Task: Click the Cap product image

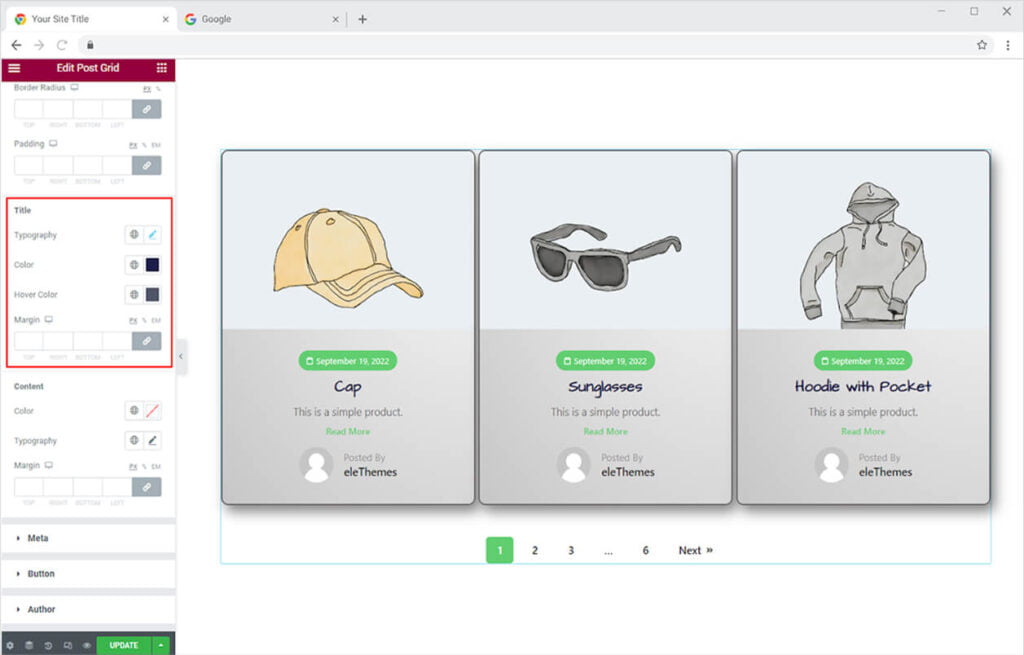Action: 347,255
